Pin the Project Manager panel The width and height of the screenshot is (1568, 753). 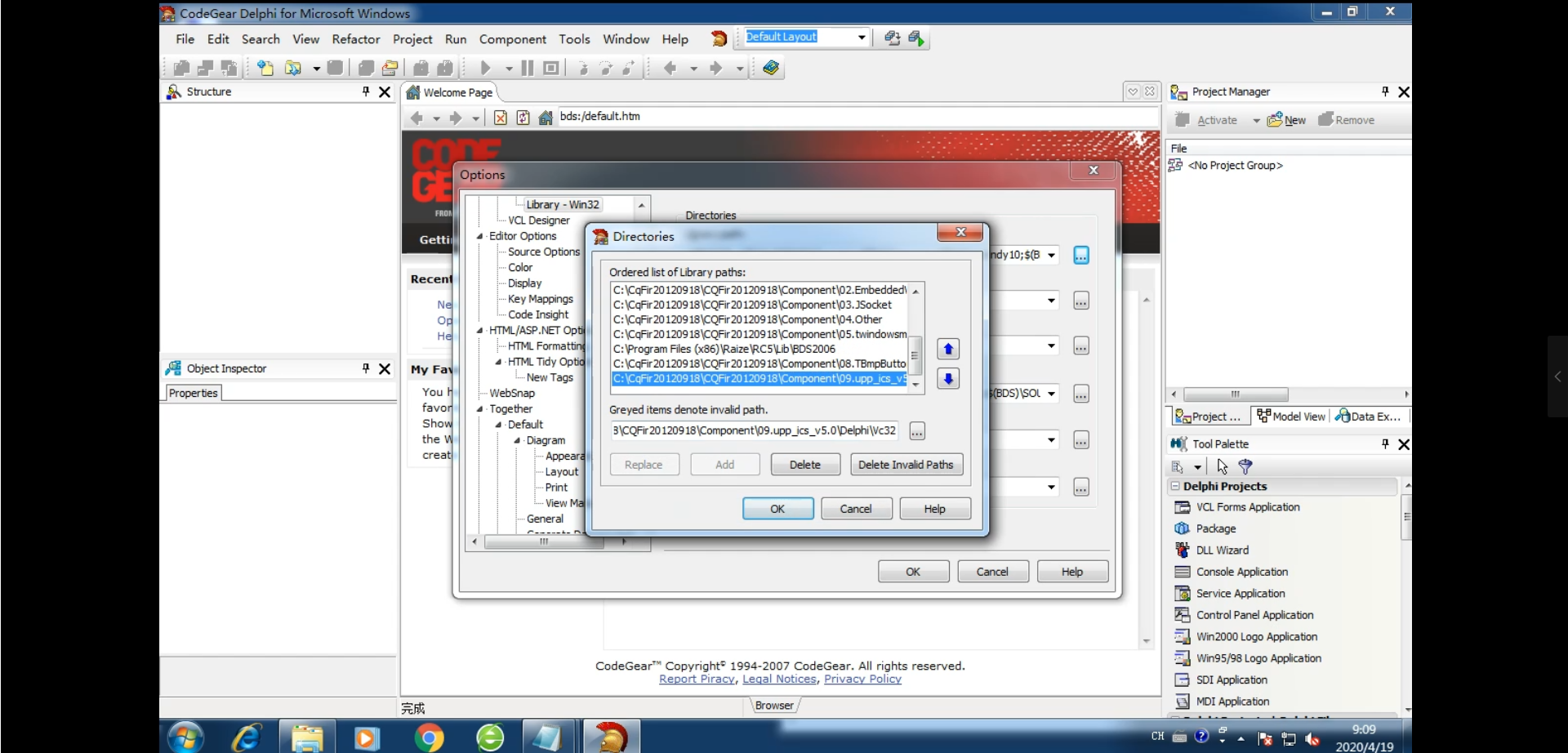click(x=1385, y=91)
